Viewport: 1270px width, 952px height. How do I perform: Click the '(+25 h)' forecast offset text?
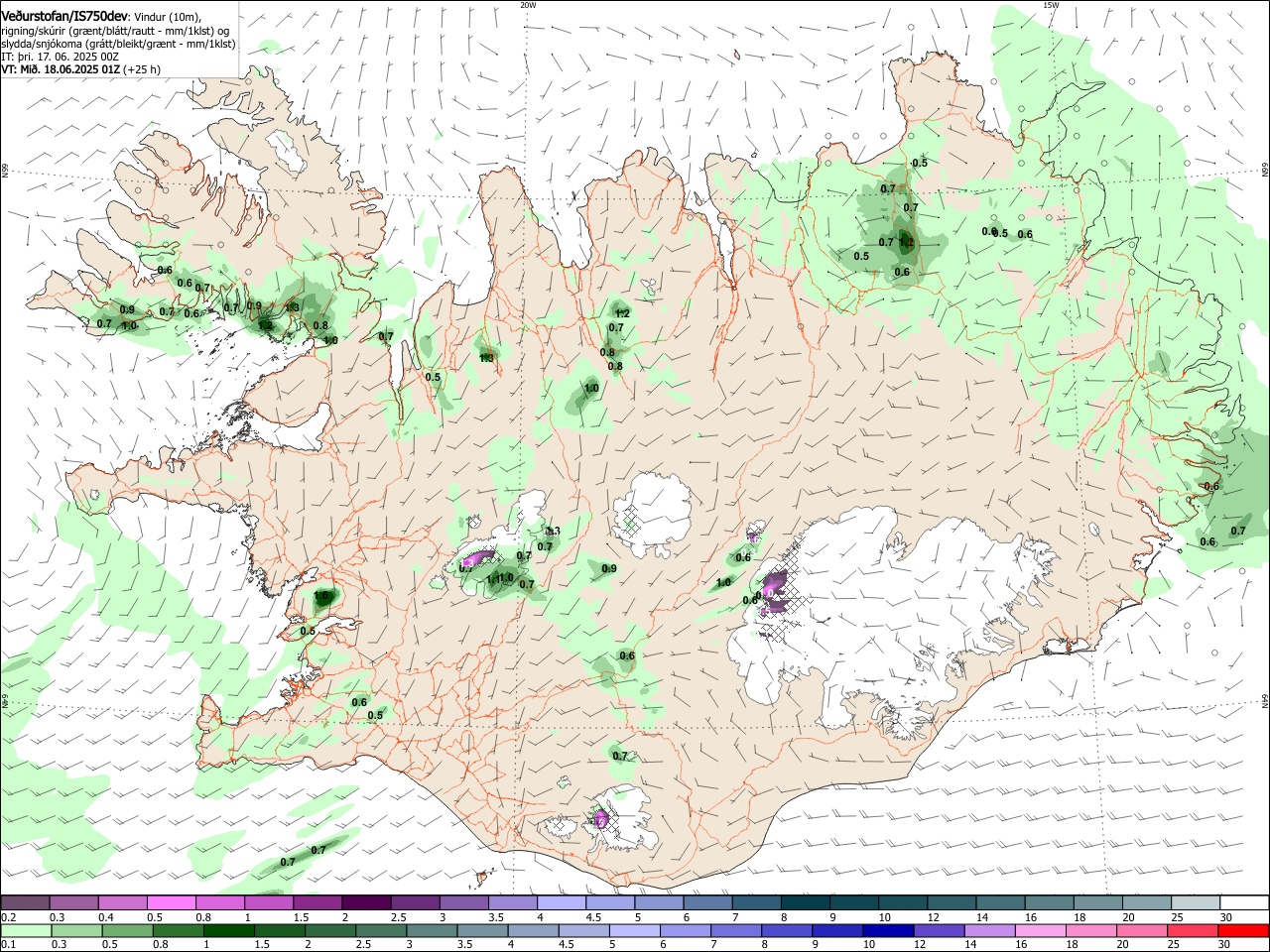143,69
